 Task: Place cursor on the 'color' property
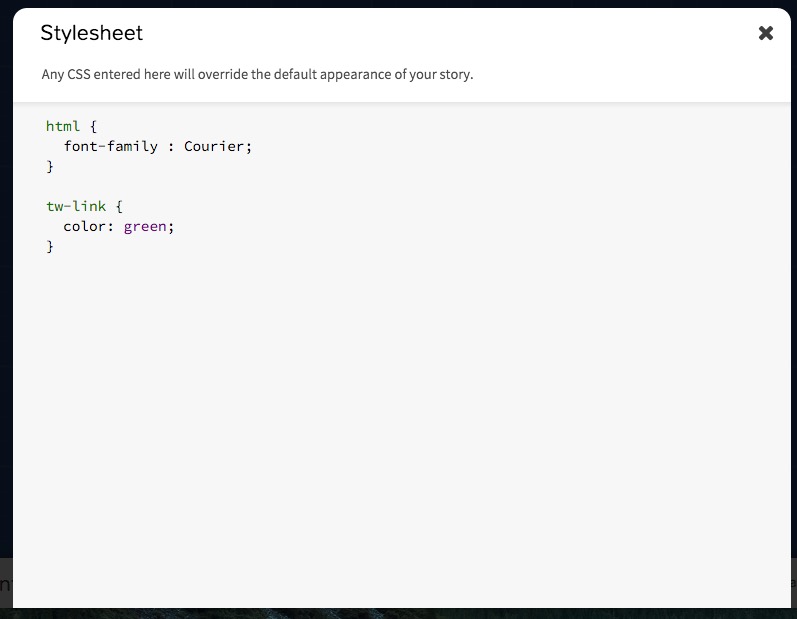(86, 226)
